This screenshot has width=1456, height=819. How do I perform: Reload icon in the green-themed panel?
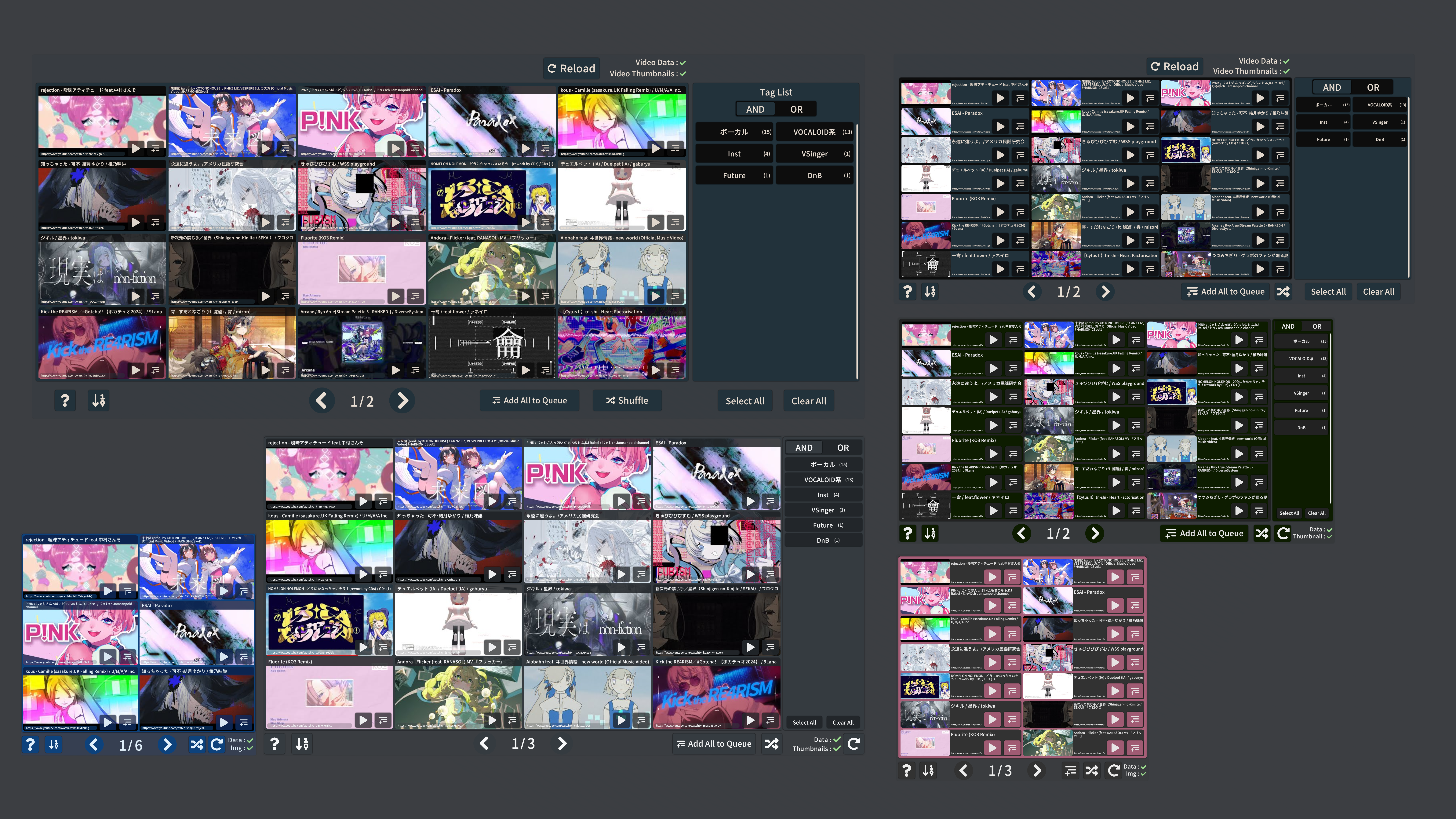[1283, 533]
